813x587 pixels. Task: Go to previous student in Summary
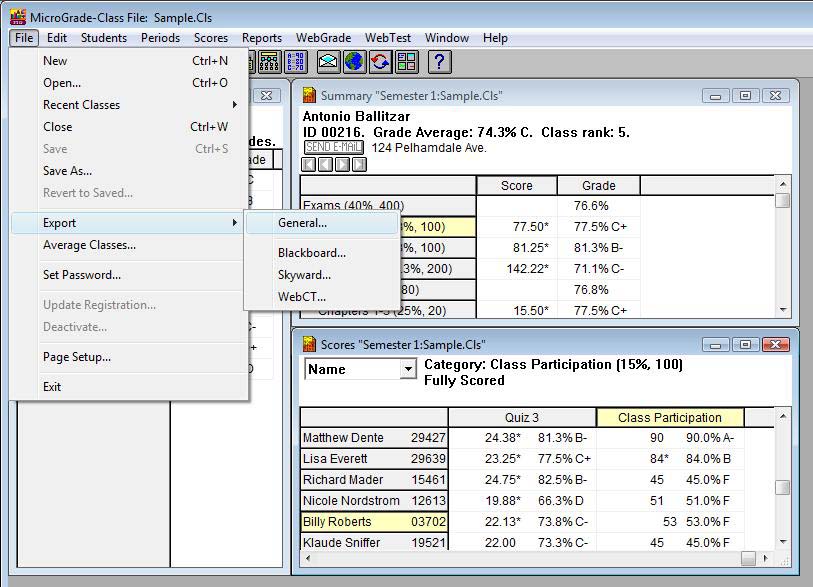tap(326, 165)
